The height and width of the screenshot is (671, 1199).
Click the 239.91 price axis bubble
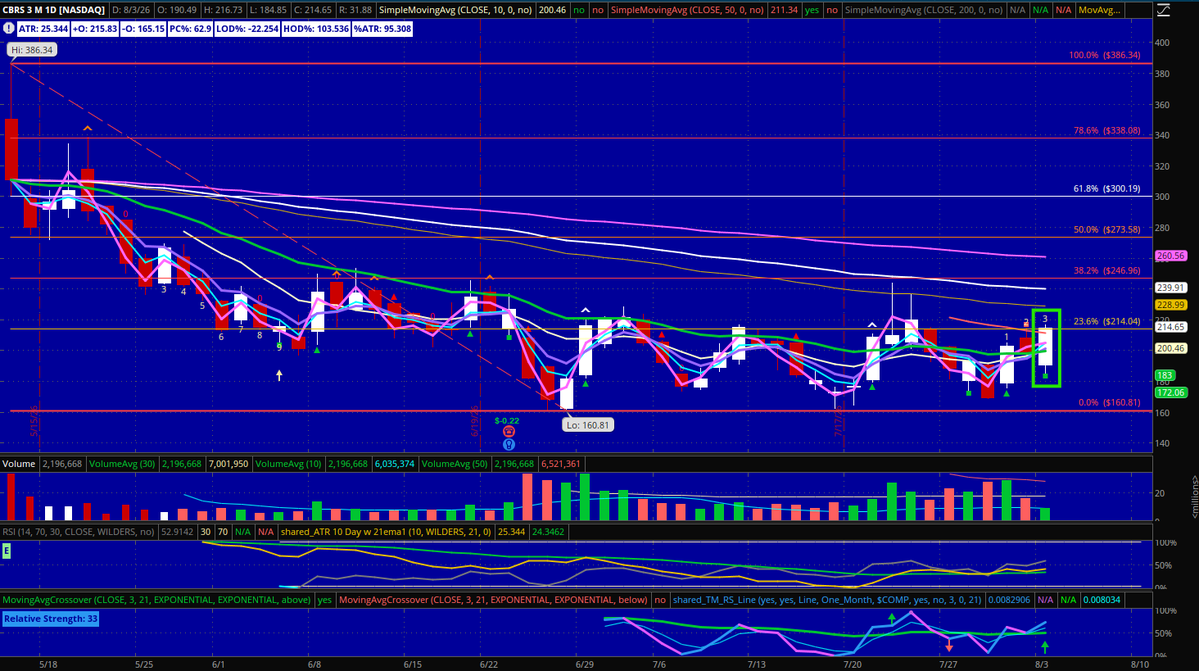click(x=1171, y=287)
